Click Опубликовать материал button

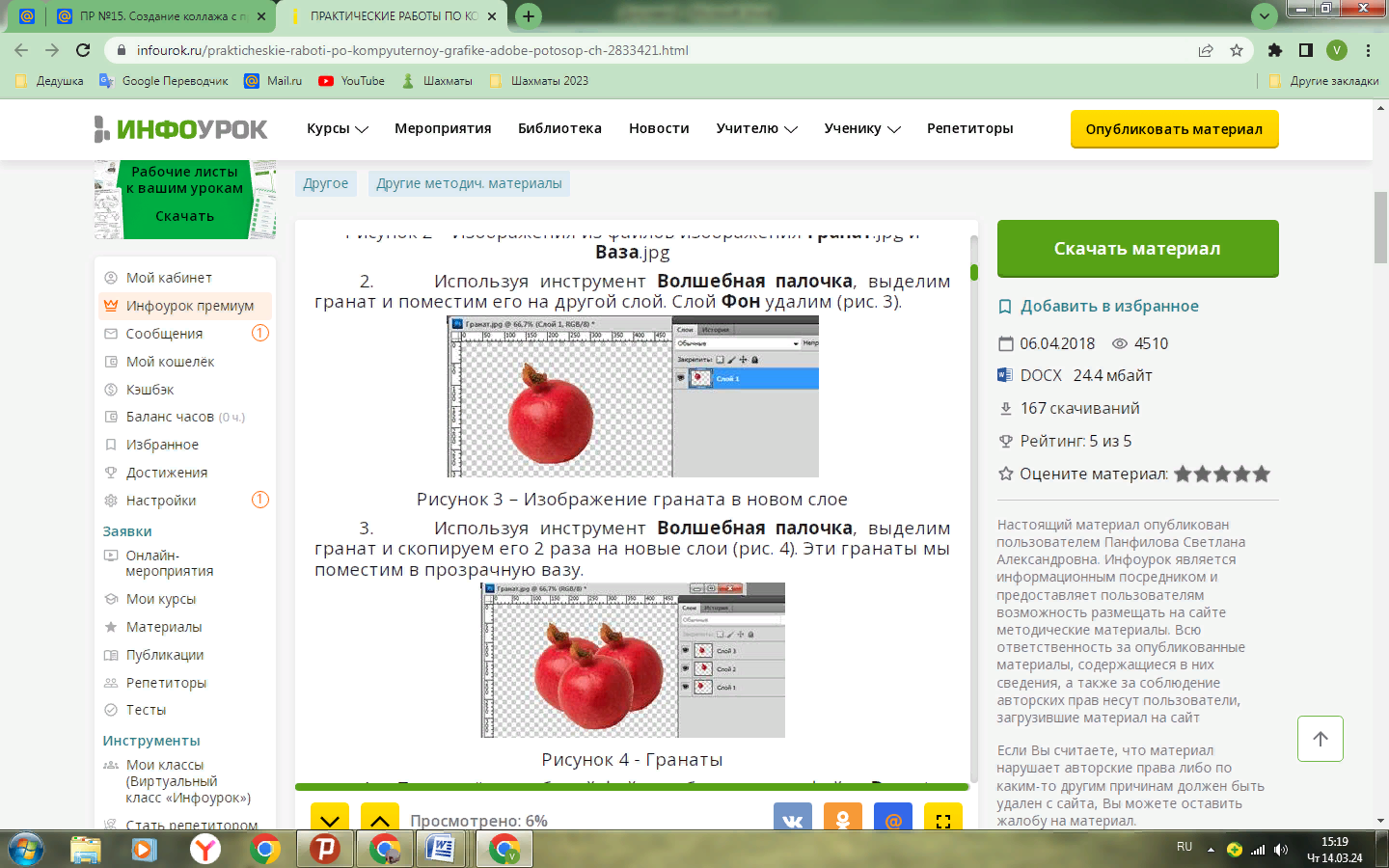click(1174, 129)
